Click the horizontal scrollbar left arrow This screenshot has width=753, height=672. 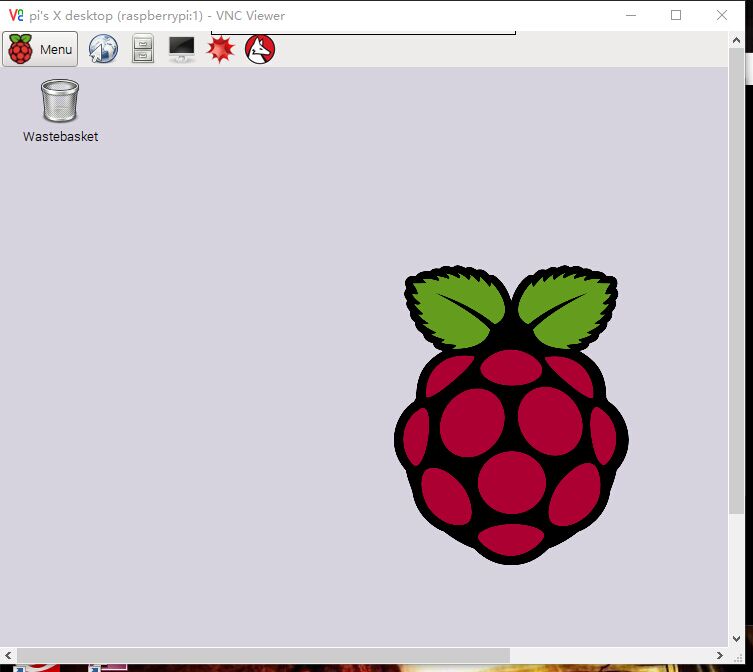[8, 655]
